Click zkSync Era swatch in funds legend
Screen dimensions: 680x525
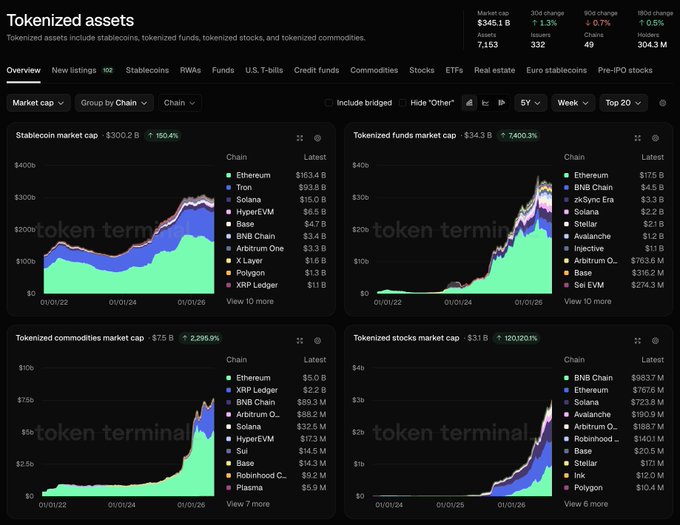(566, 199)
